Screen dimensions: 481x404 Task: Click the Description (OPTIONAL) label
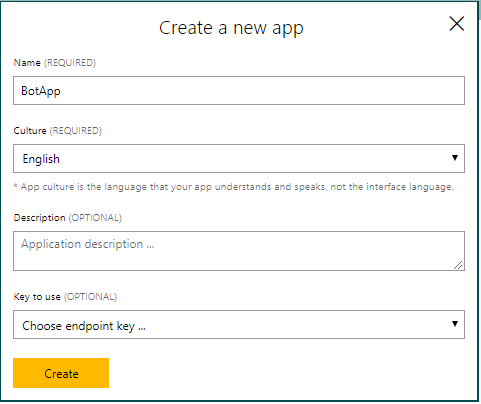point(68,218)
